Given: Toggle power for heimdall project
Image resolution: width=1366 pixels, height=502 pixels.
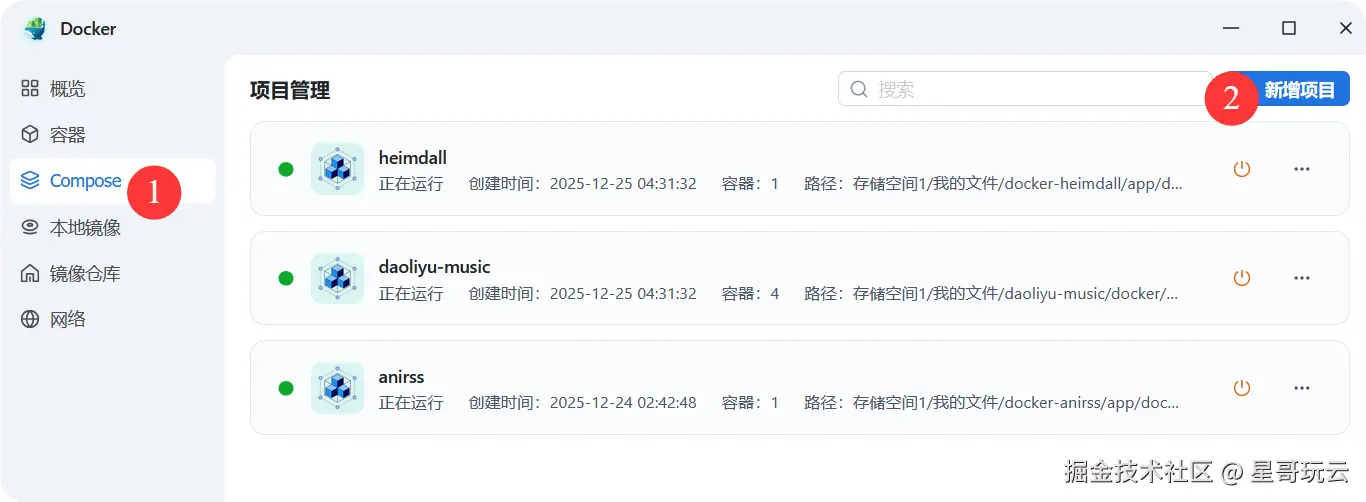Looking at the screenshot, I should pyautogui.click(x=1242, y=169).
